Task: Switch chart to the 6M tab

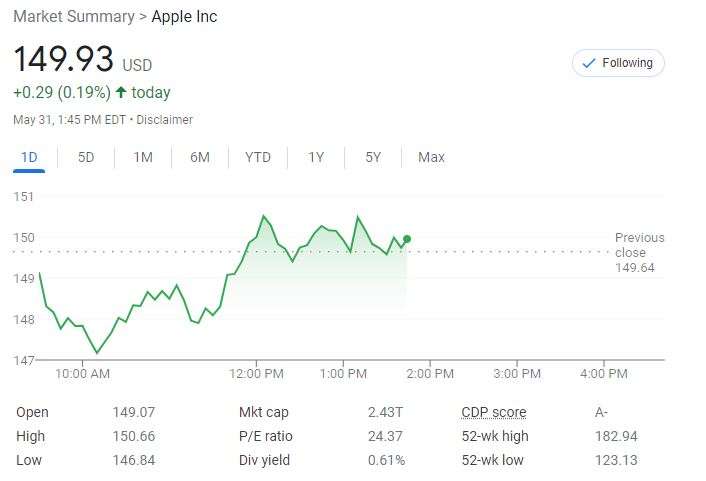Action: (x=200, y=157)
